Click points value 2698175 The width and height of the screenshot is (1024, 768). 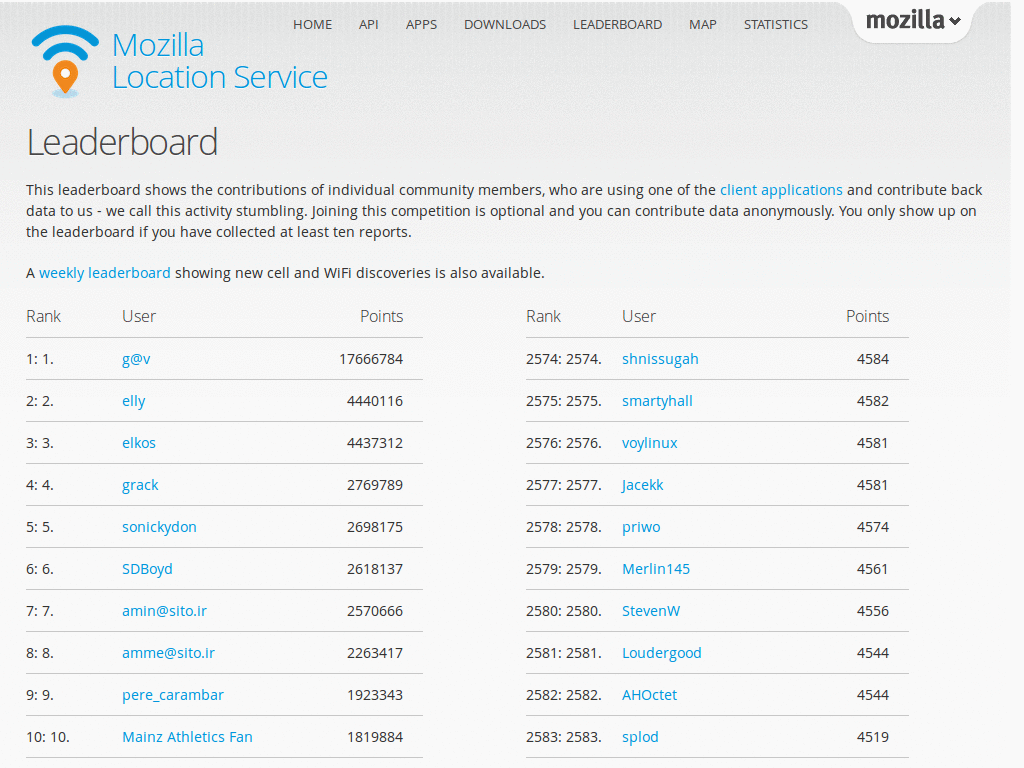click(x=375, y=527)
